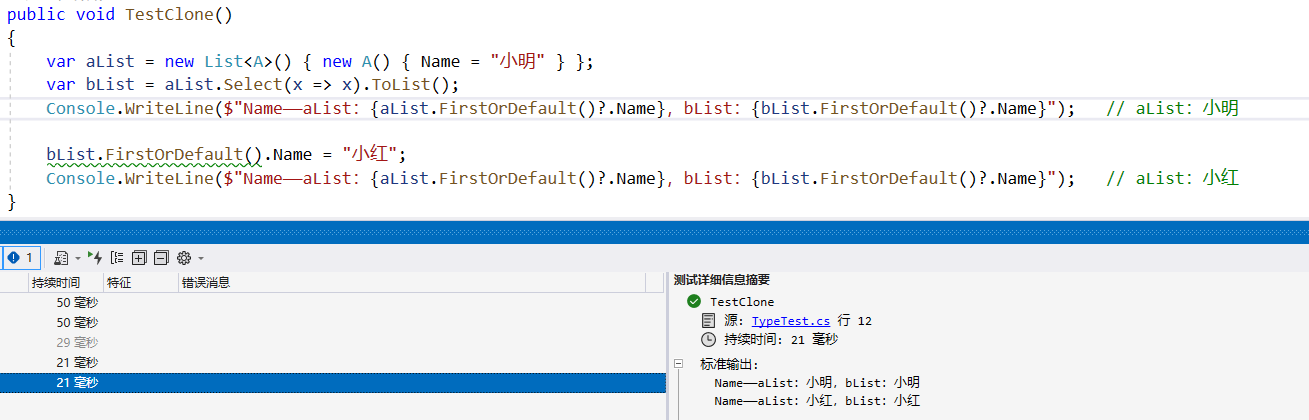The height and width of the screenshot is (420, 1309).
Task: Click the 错误消息 column header
Action: point(206,283)
